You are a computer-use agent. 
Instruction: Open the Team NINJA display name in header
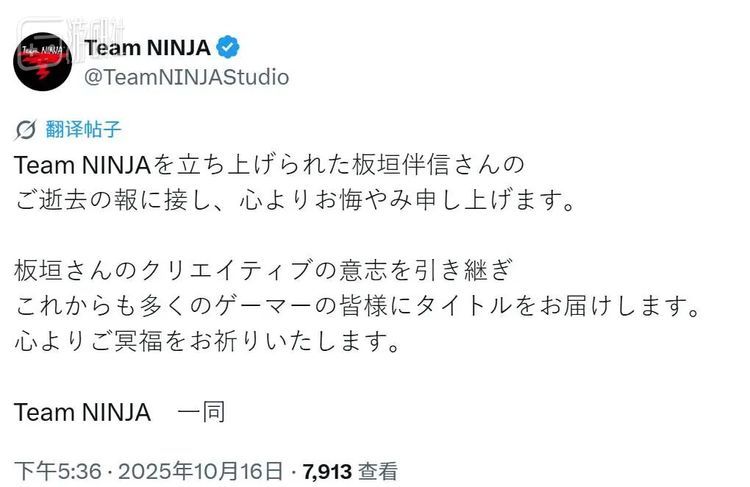(149, 46)
